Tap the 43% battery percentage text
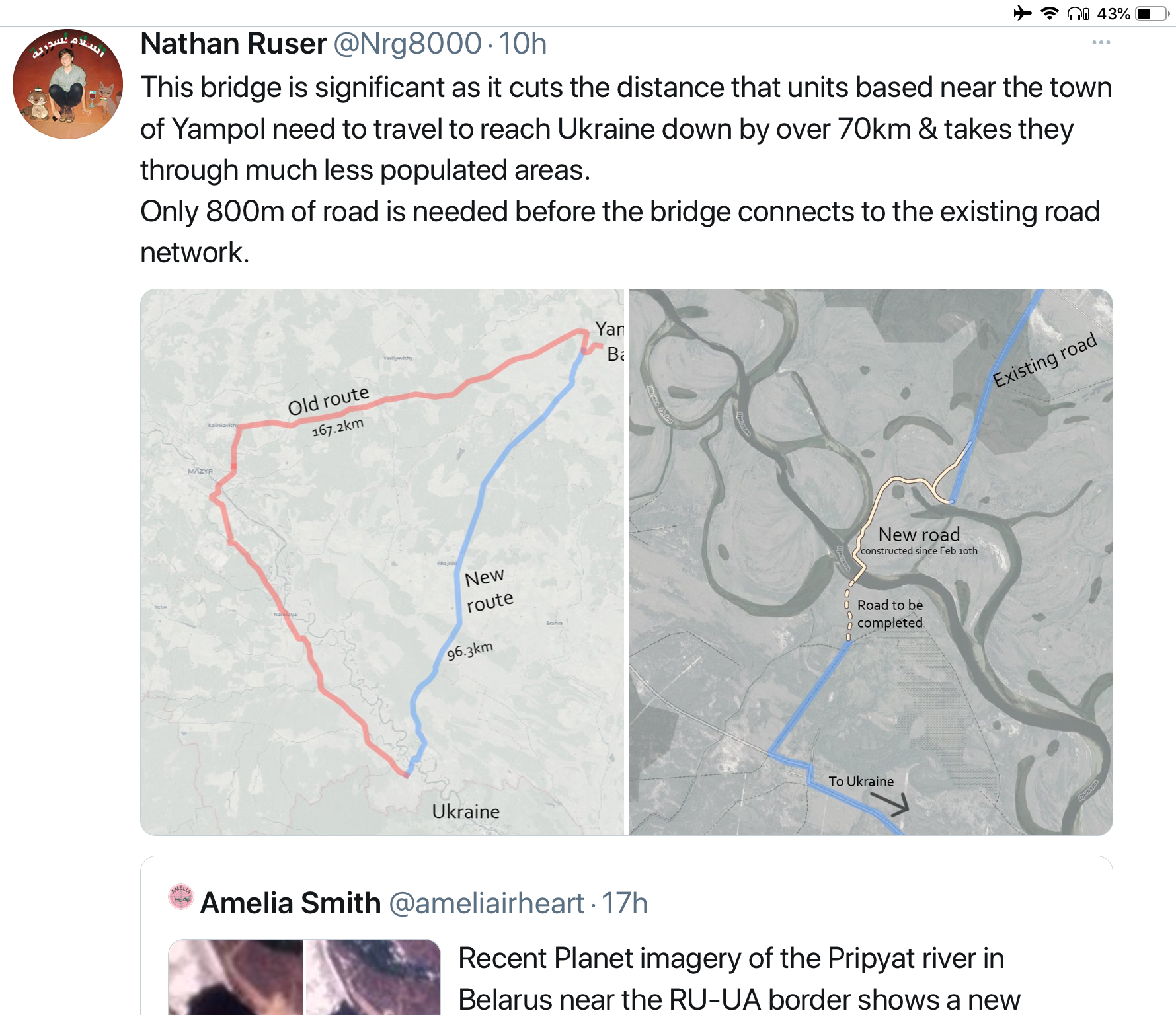 [x=1113, y=13]
